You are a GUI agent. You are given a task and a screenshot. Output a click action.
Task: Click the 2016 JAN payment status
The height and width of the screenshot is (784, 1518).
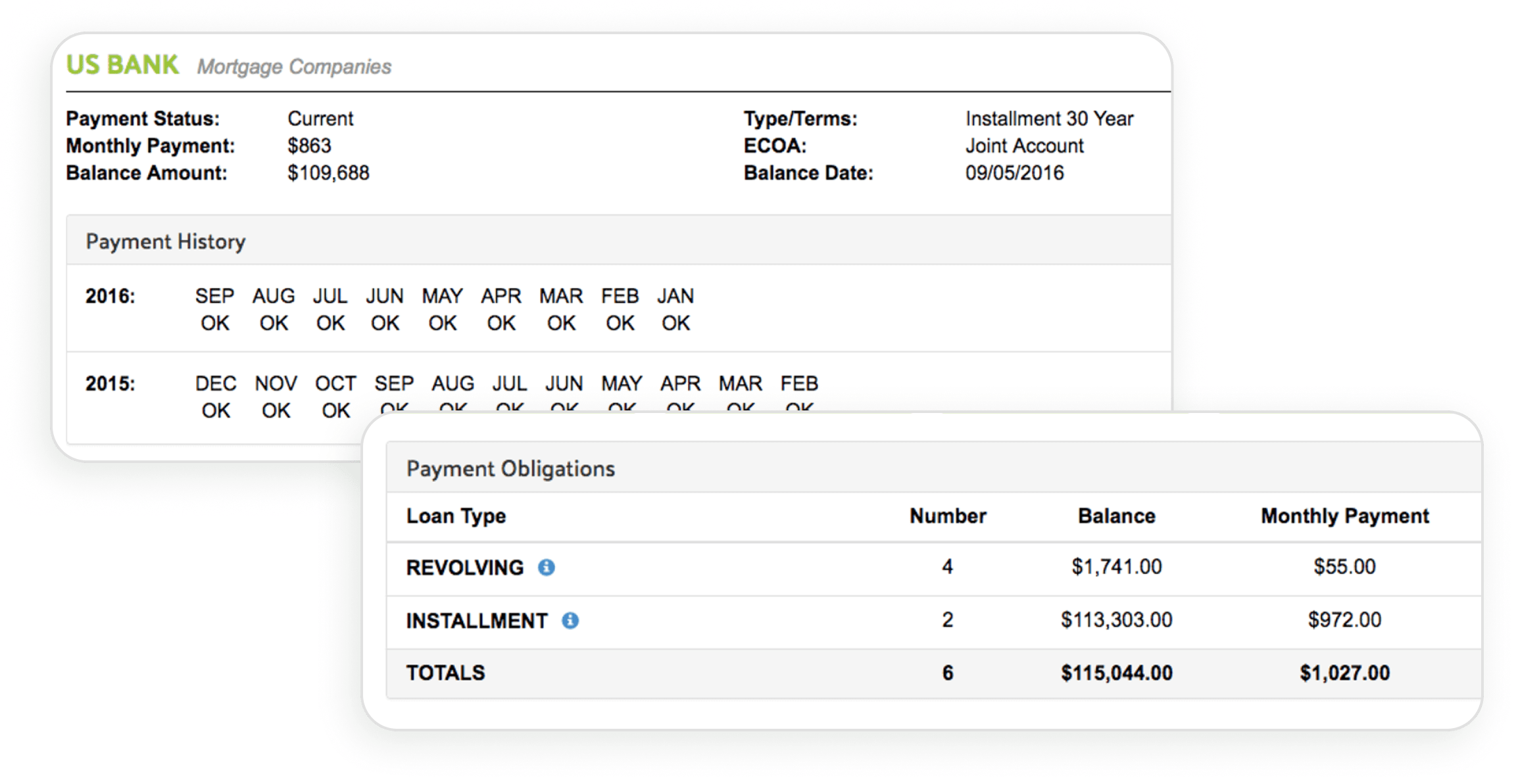pos(675,323)
